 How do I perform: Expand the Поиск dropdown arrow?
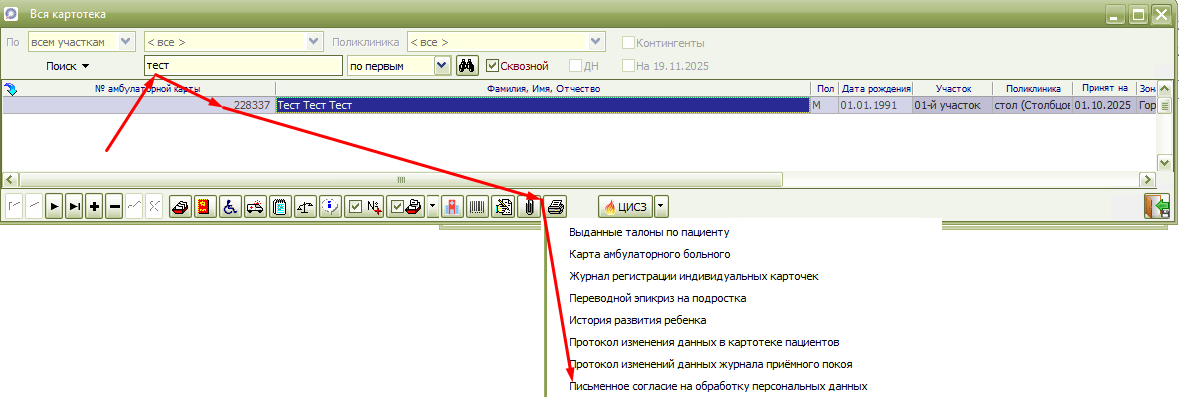point(85,67)
